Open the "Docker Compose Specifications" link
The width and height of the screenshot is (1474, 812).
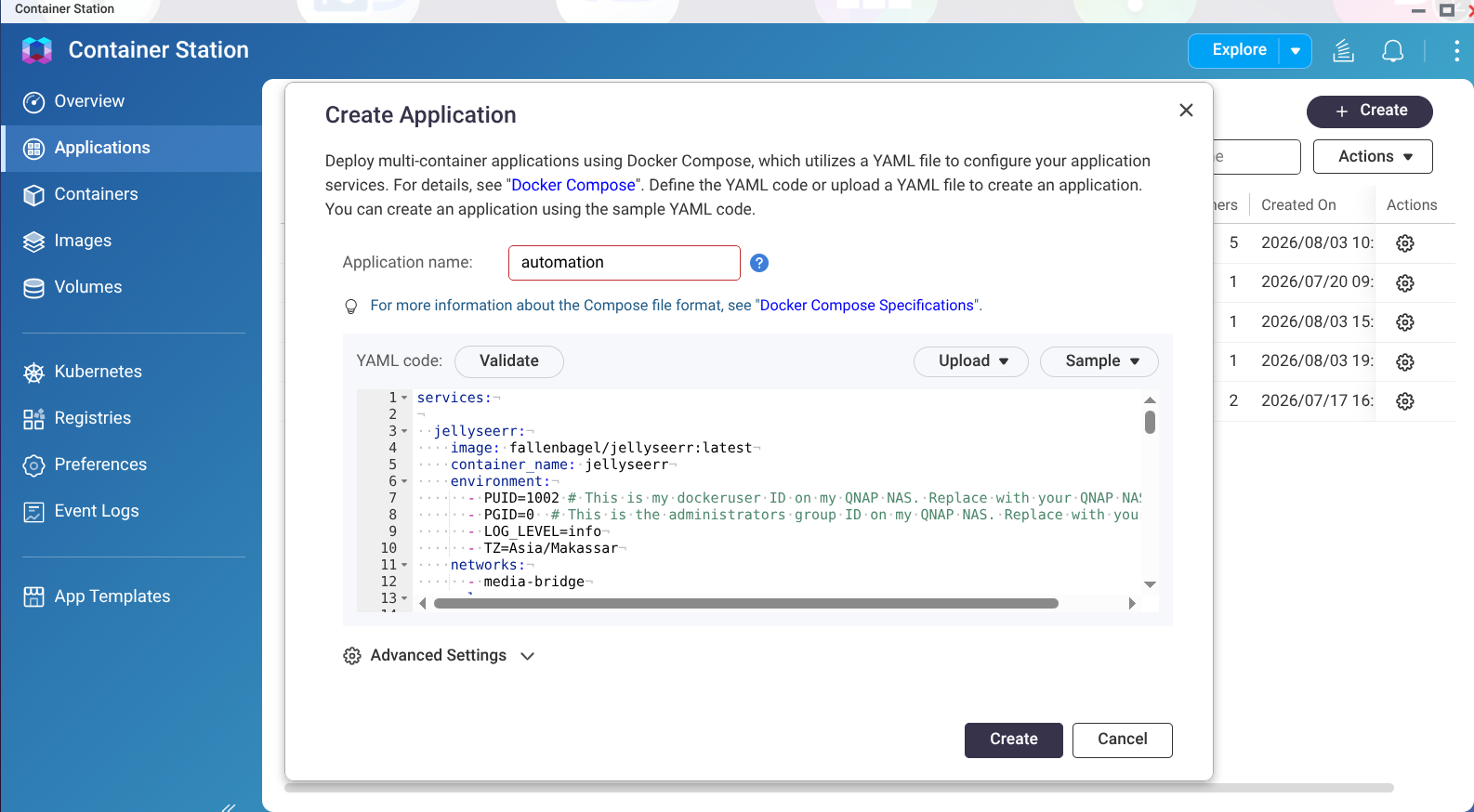(x=867, y=306)
